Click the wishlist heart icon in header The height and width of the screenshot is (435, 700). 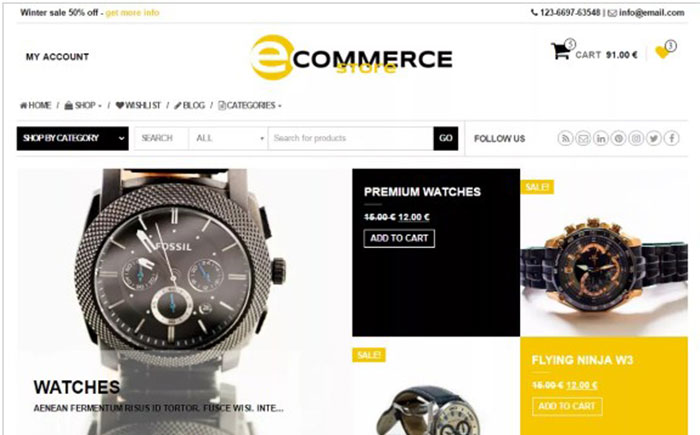pos(662,52)
